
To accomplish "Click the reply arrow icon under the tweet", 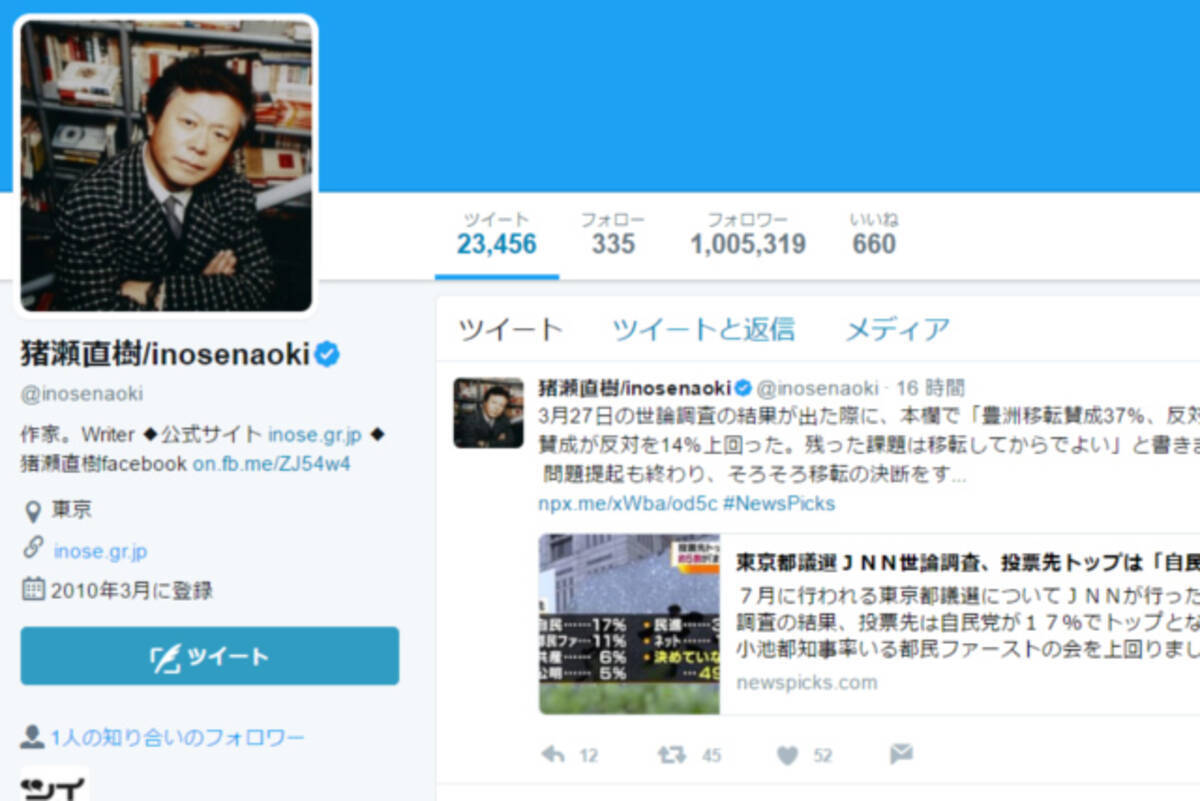I will pyautogui.click(x=553, y=755).
